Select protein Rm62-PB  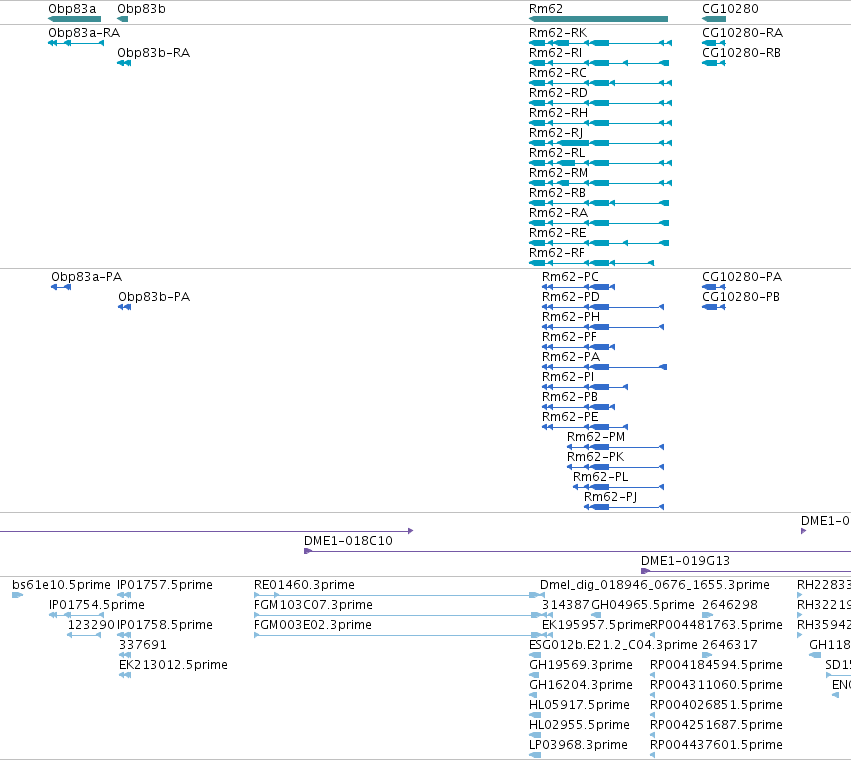point(579,407)
